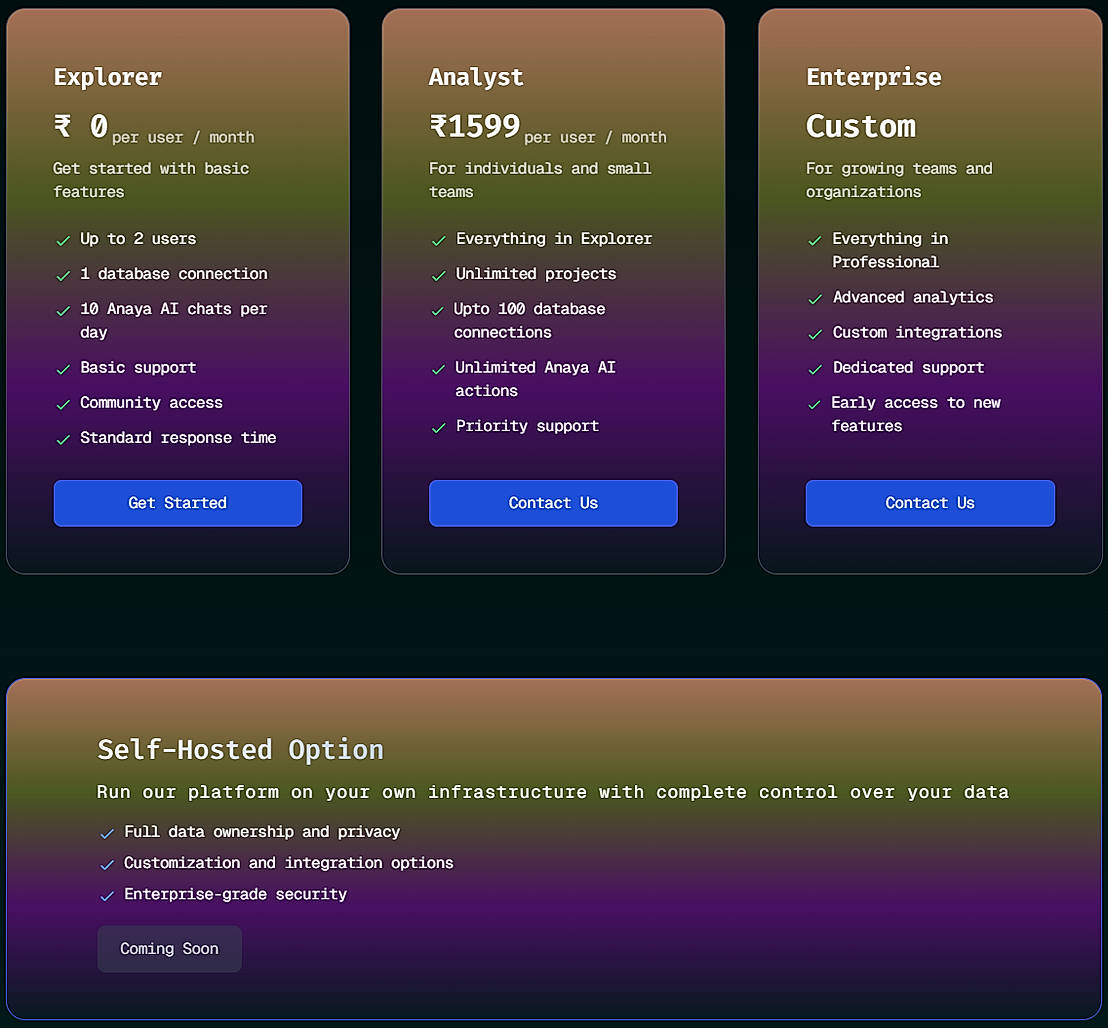
Task: Click 'Enterprise-grade security' text
Action: point(235,894)
